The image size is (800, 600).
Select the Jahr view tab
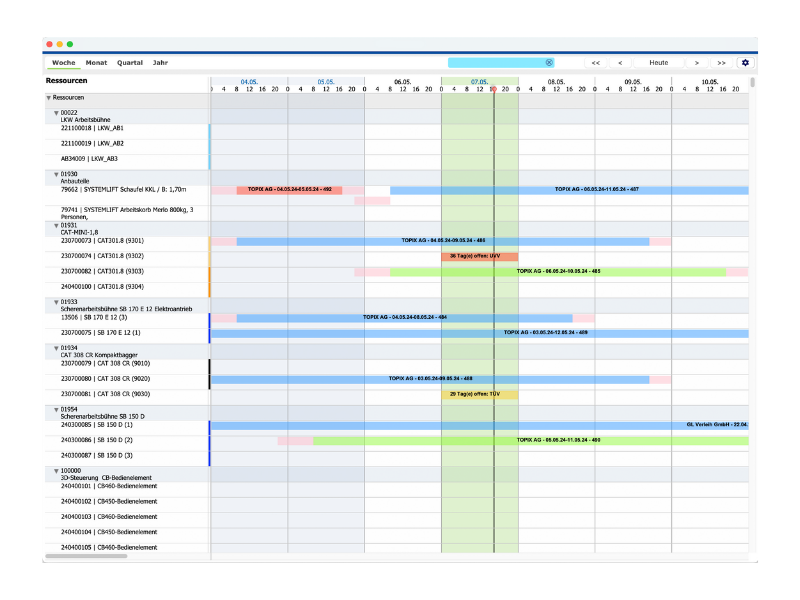[160, 62]
